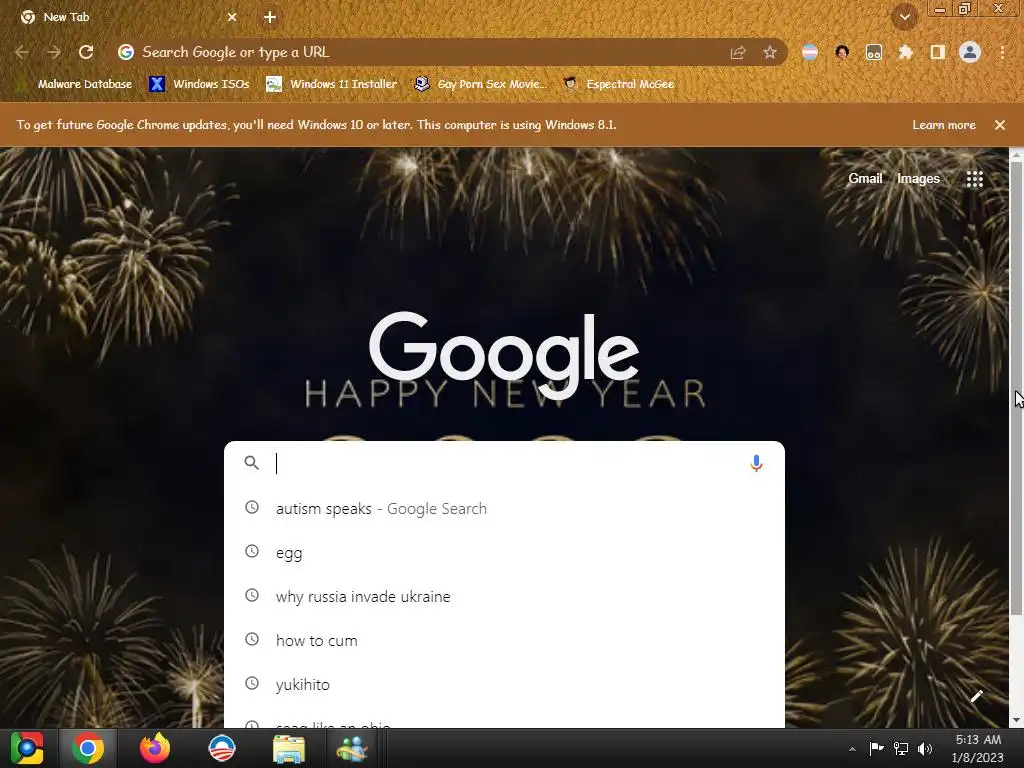Viewport: 1024px width, 768px height.
Task: Open Gmail link on new tab page
Action: [865, 178]
